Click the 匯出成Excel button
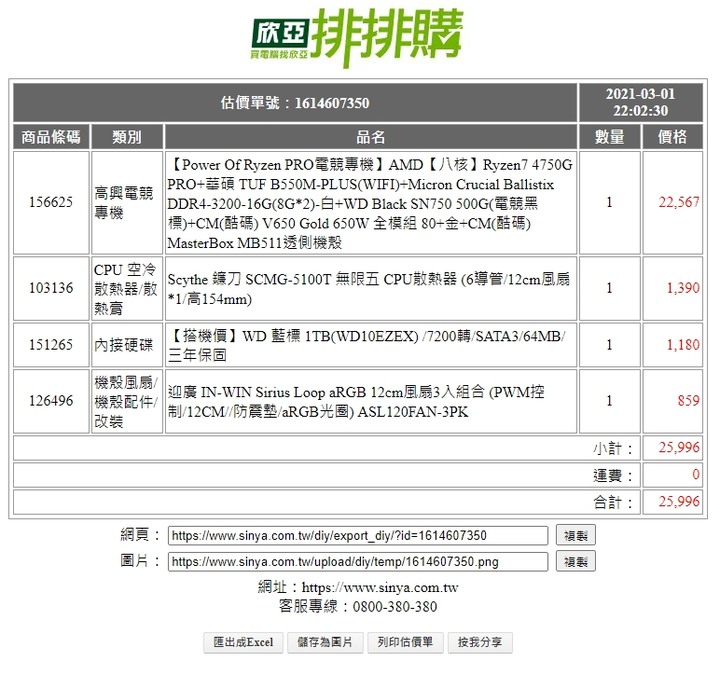Screen dimensions: 720x675 pyautogui.click(x=243, y=642)
